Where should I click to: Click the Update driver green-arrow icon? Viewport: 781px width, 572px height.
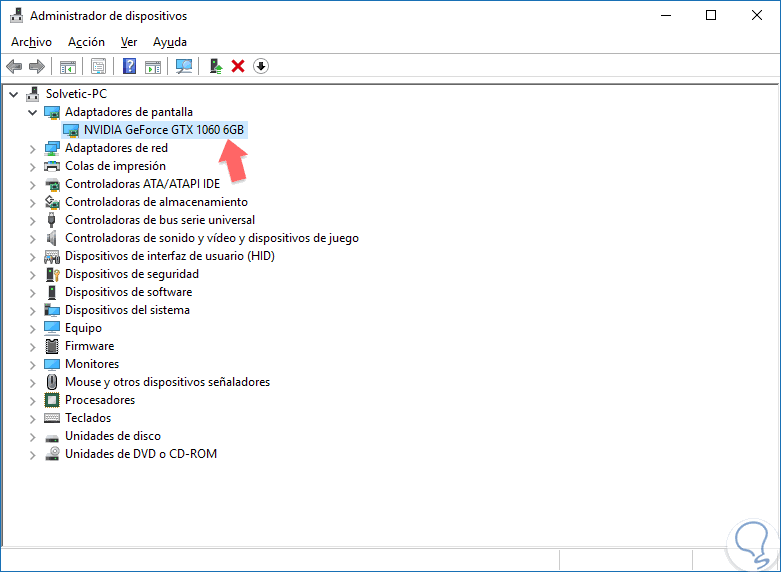(216, 66)
